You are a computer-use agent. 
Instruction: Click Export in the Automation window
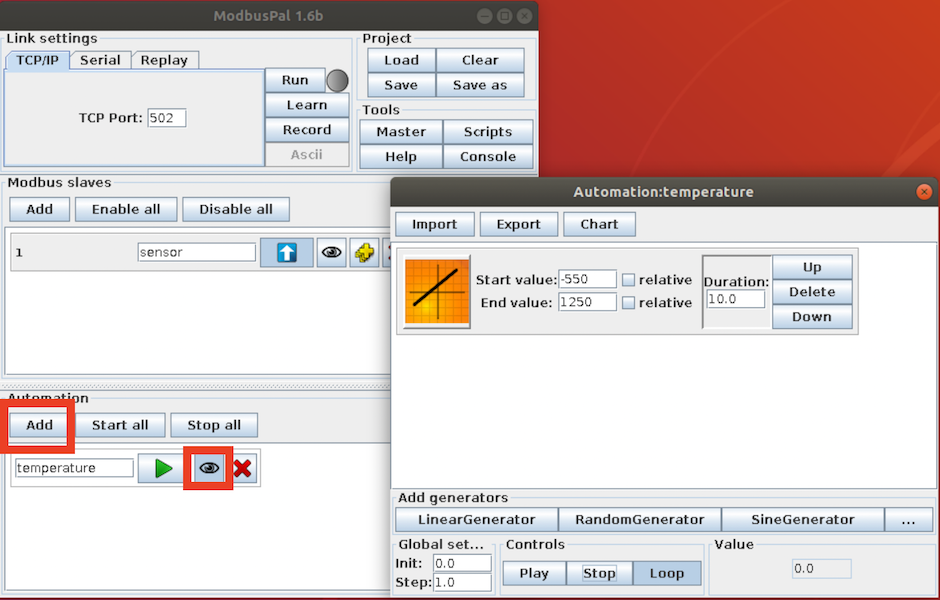point(519,224)
